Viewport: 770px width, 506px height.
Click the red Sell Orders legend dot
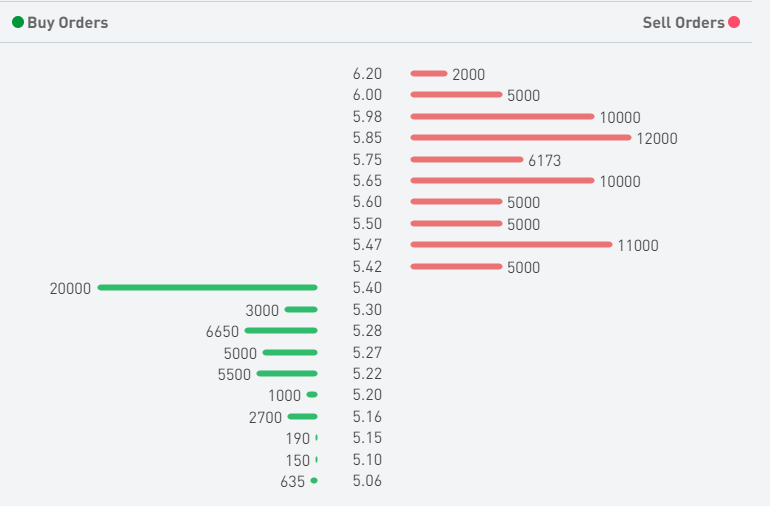point(734,22)
